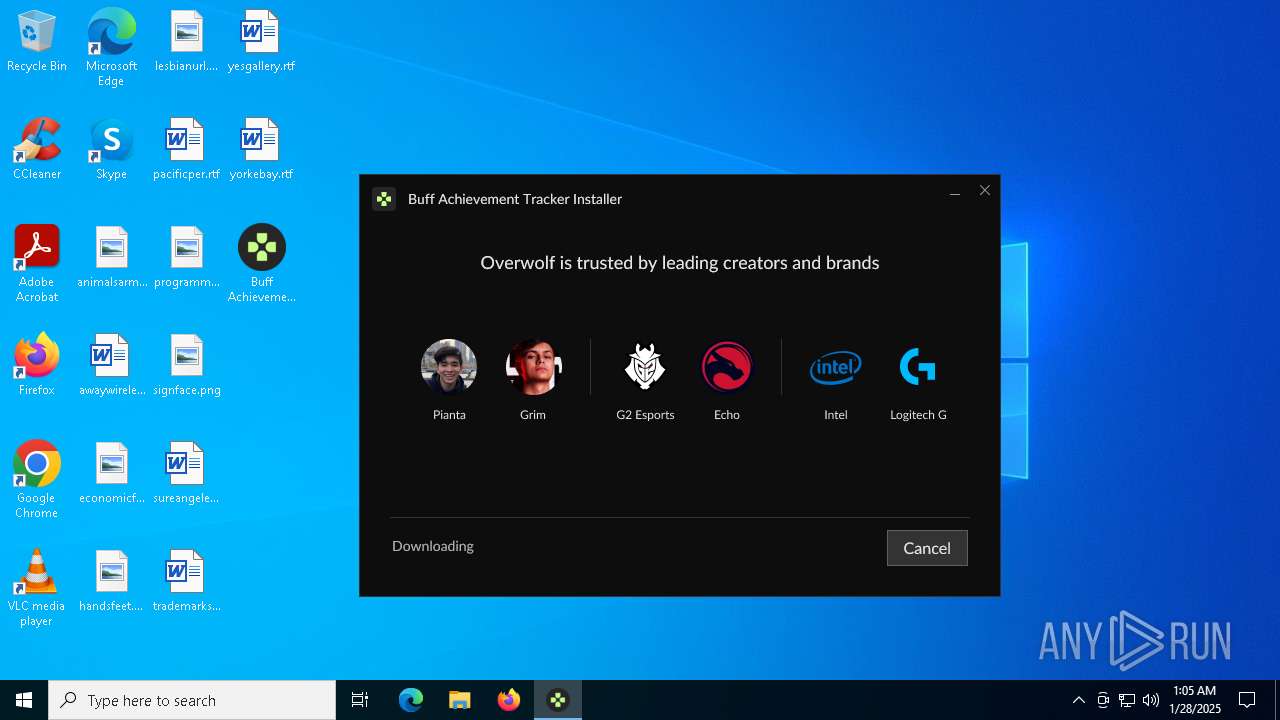Click Pianta's profile picture
The height and width of the screenshot is (720, 1280).
[449, 367]
